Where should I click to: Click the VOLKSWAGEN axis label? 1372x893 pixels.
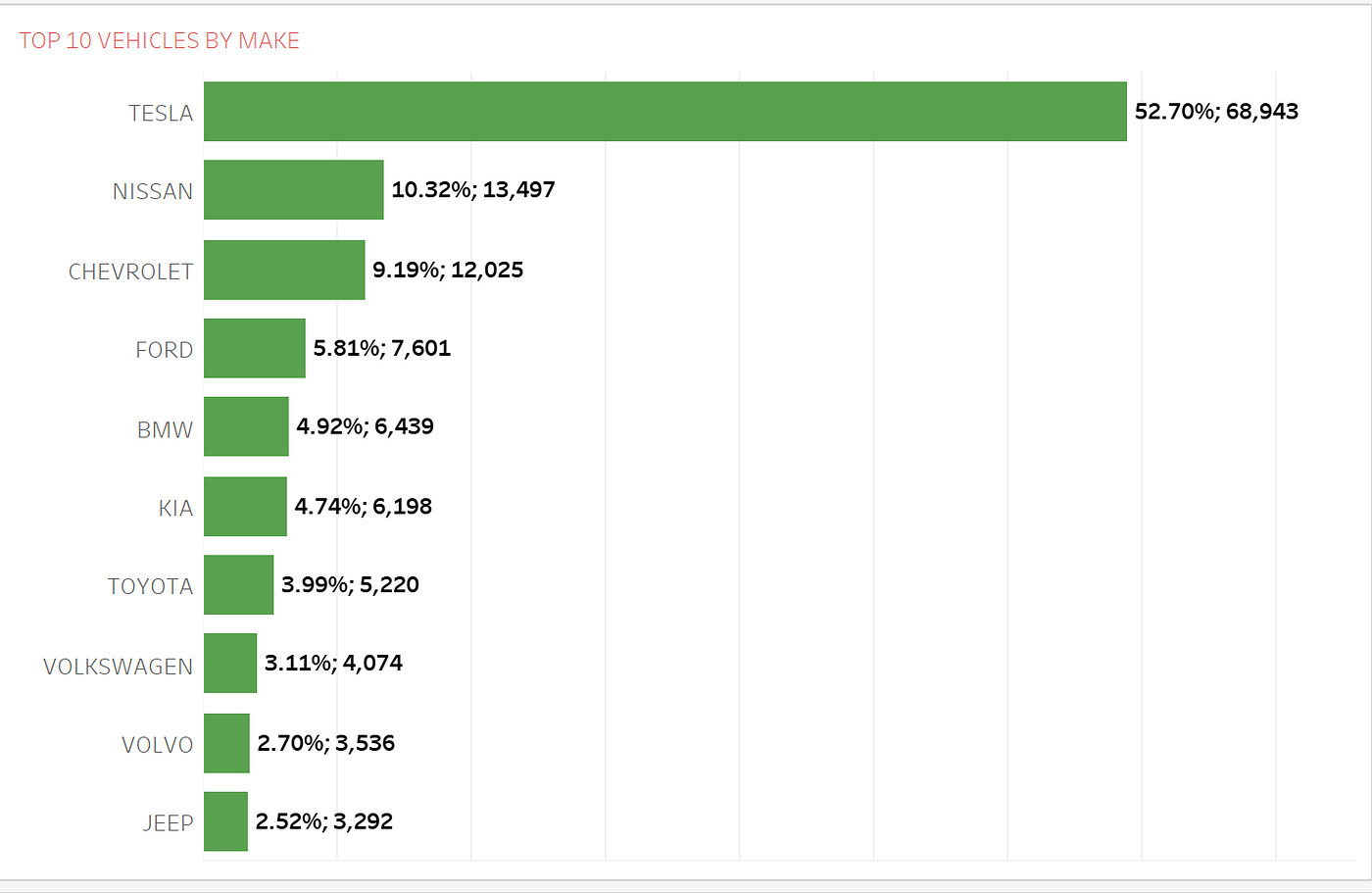119,667
